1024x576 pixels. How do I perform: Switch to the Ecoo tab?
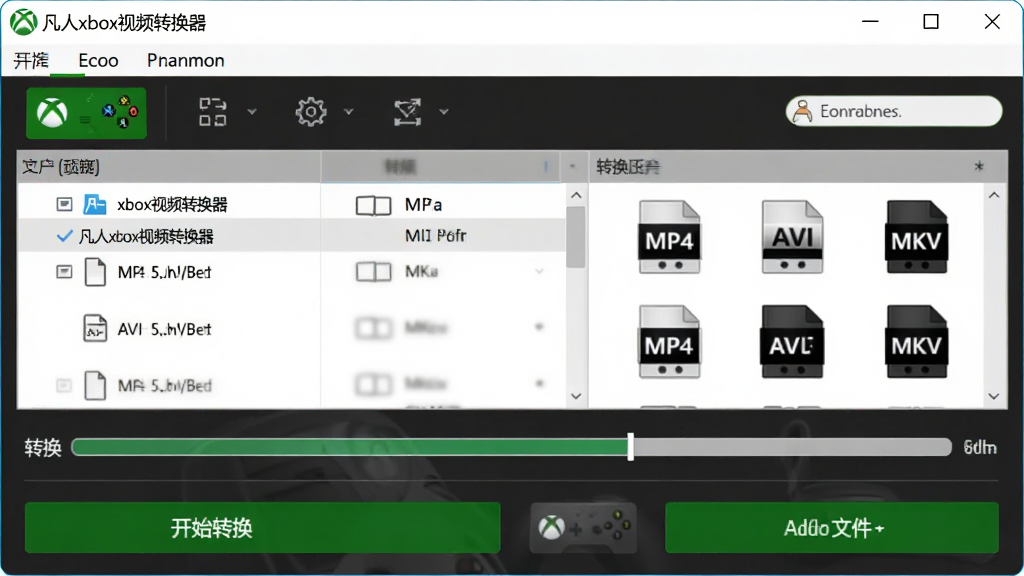coord(98,61)
